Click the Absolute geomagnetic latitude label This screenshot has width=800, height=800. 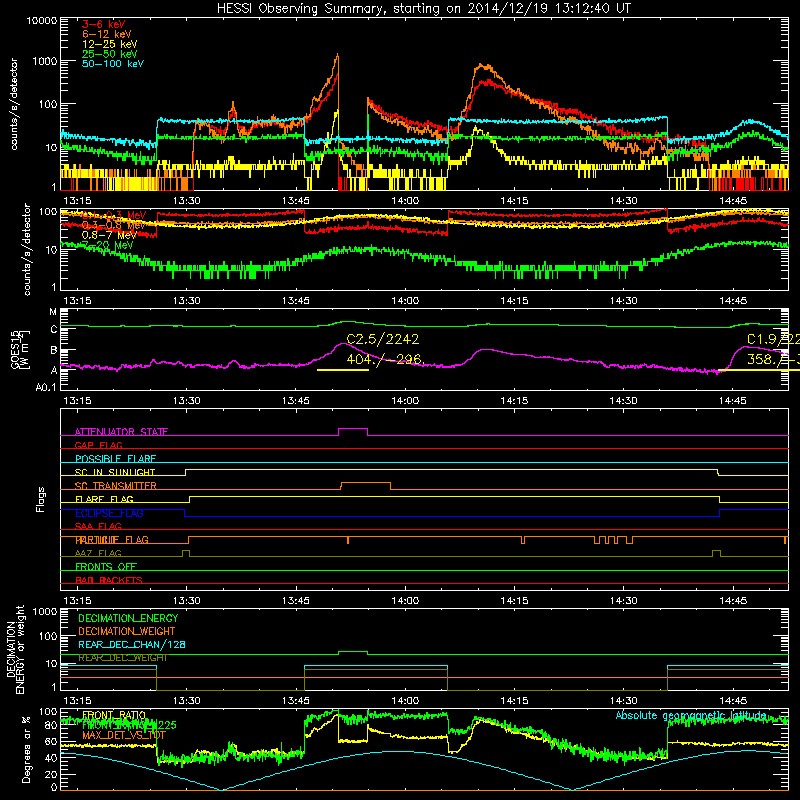[x=691, y=715]
